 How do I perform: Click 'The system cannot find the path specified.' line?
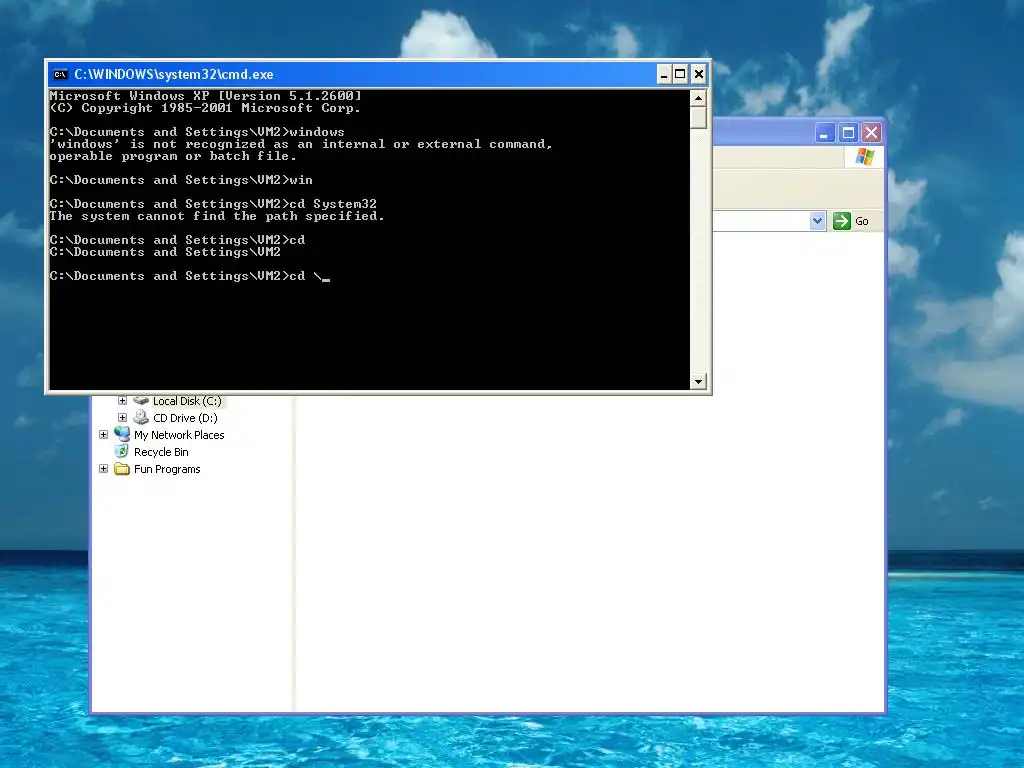217,216
